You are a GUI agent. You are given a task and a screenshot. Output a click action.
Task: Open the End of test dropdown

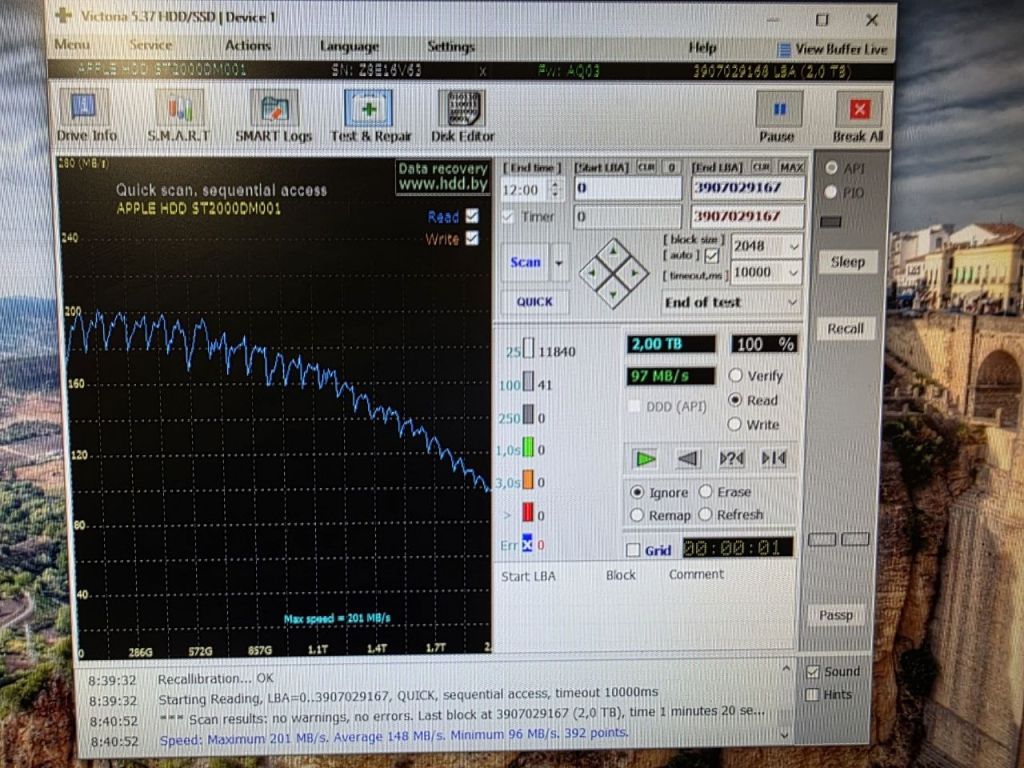[731, 302]
